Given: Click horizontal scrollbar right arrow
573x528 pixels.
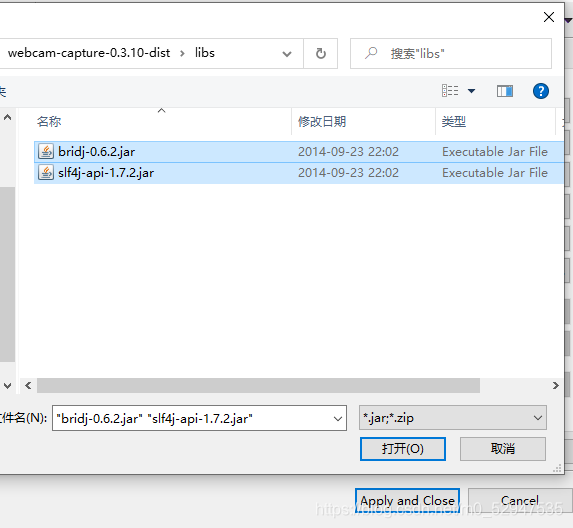Looking at the screenshot, I should coord(555,385).
